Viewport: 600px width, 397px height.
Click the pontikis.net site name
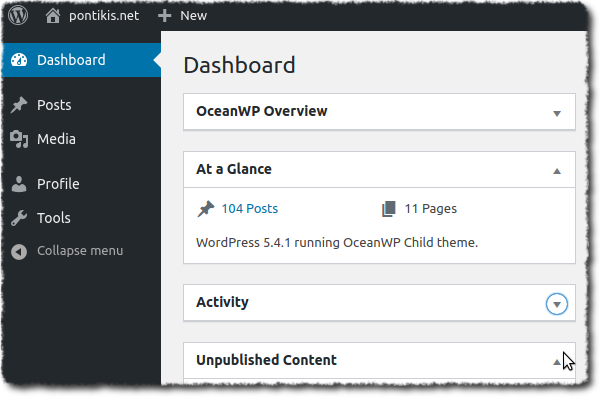click(x=104, y=16)
